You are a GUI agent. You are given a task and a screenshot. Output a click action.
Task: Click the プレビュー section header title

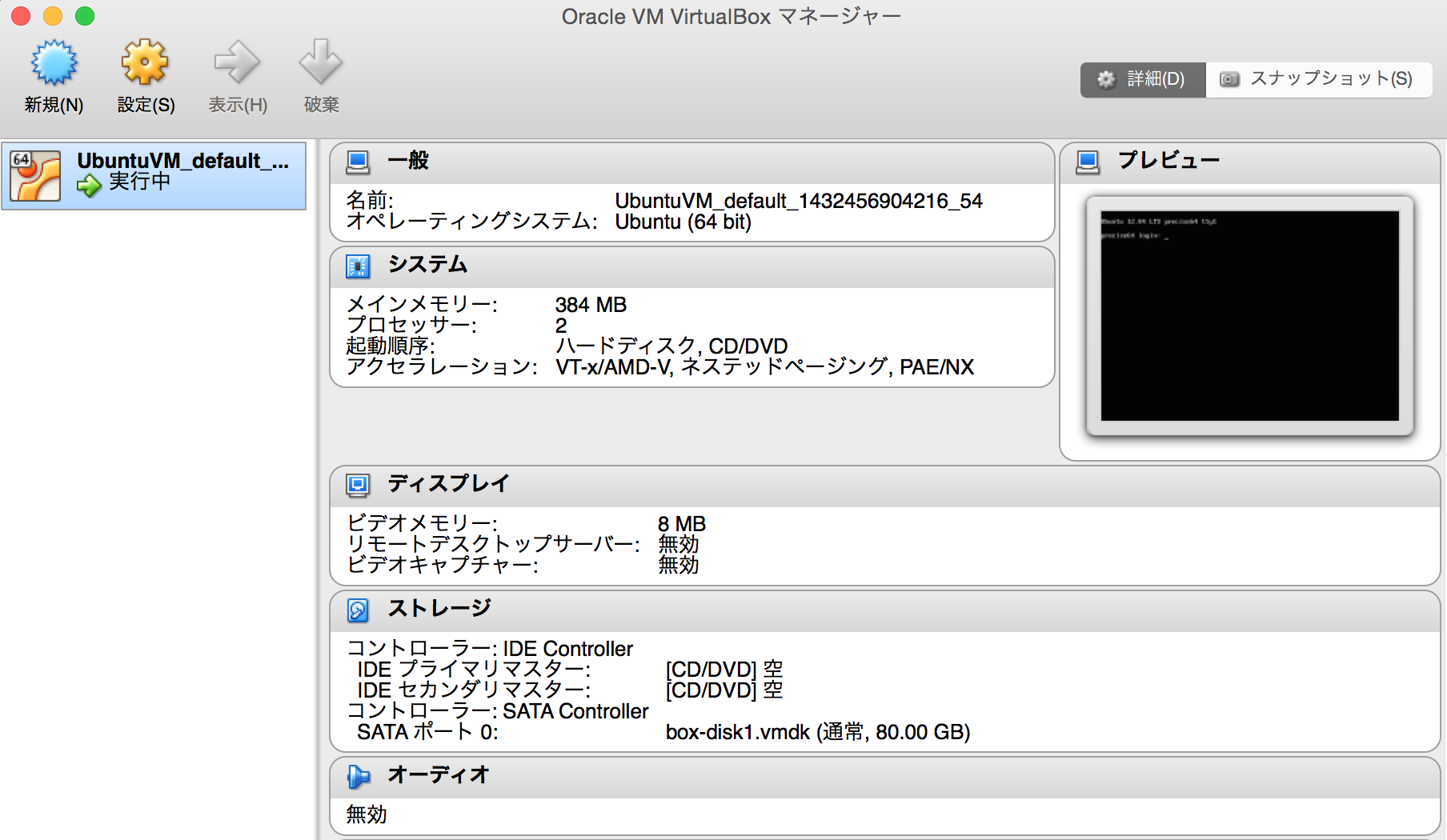tap(1168, 161)
